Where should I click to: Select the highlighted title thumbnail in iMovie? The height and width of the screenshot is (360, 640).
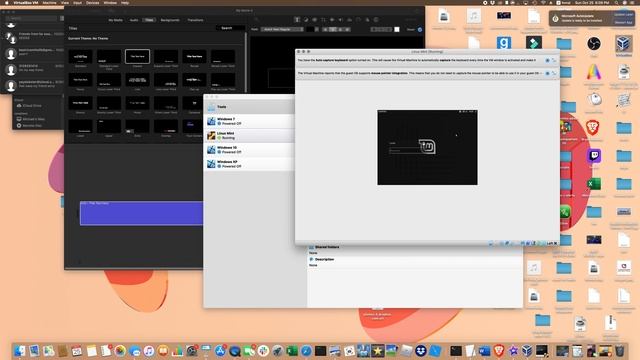(138, 56)
